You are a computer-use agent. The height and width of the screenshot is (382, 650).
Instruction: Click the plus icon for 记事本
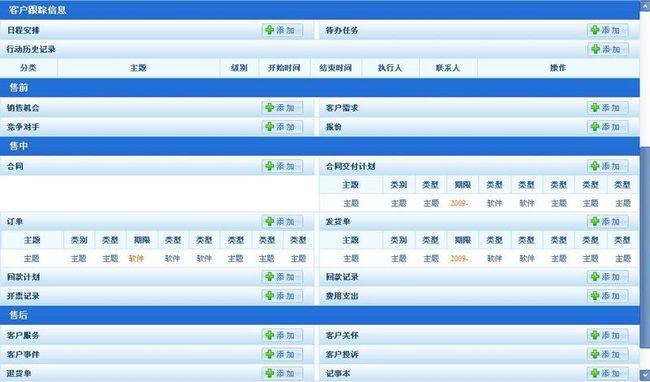(x=595, y=373)
